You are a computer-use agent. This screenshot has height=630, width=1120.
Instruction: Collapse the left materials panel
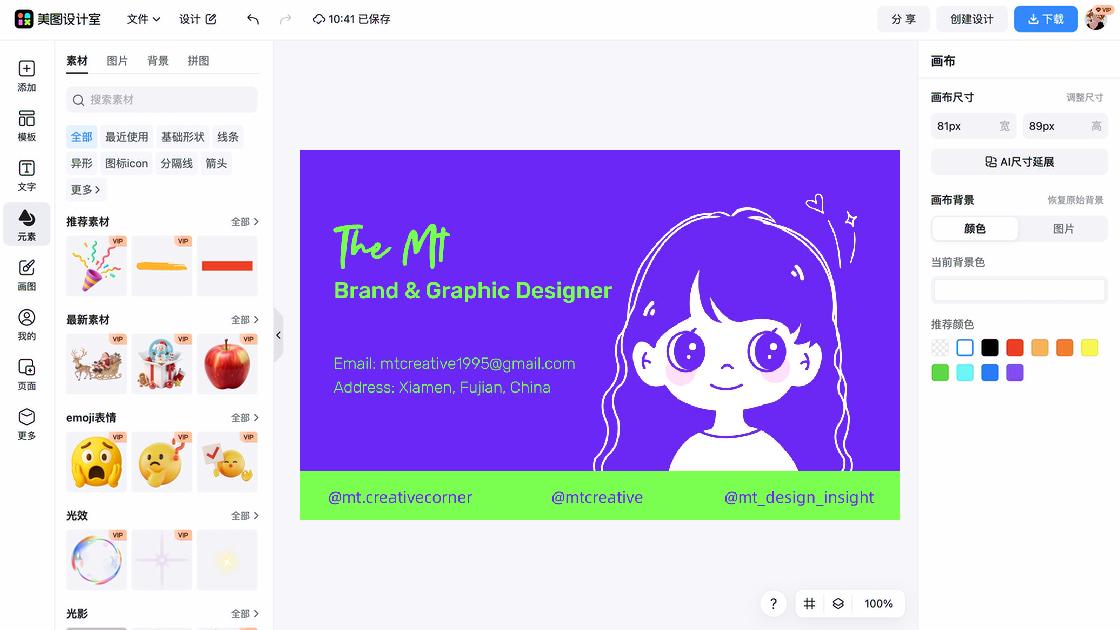278,336
